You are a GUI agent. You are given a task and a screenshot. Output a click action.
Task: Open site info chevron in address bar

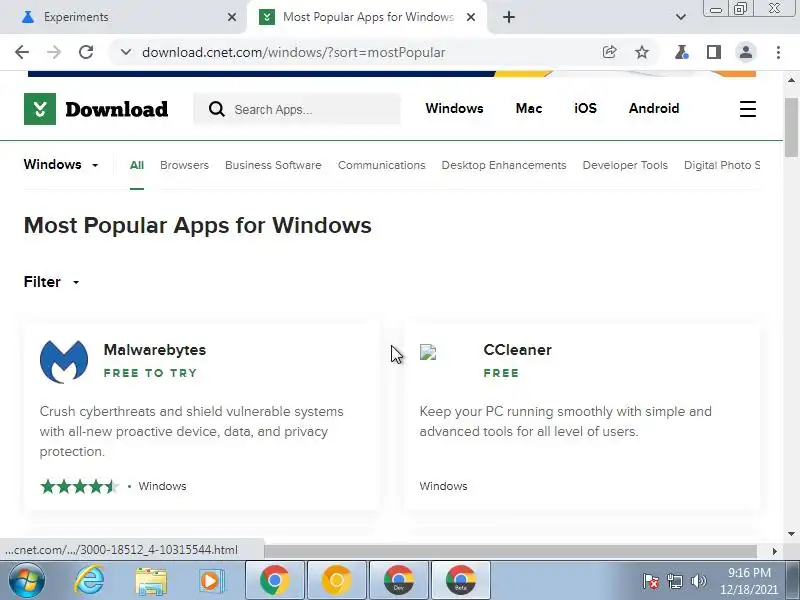[x=126, y=52]
